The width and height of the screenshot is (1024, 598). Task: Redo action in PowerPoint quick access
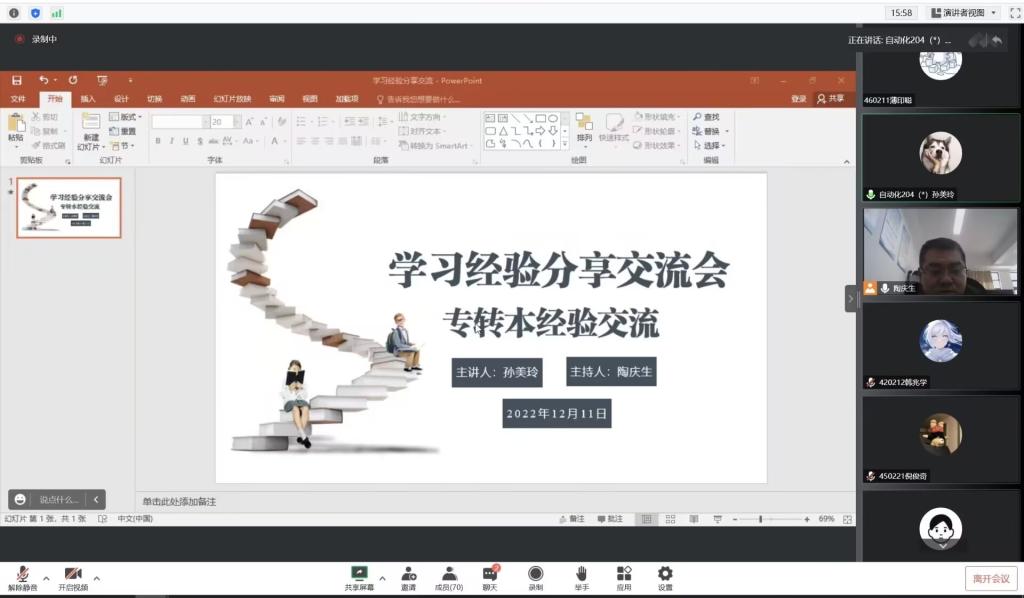tap(73, 80)
